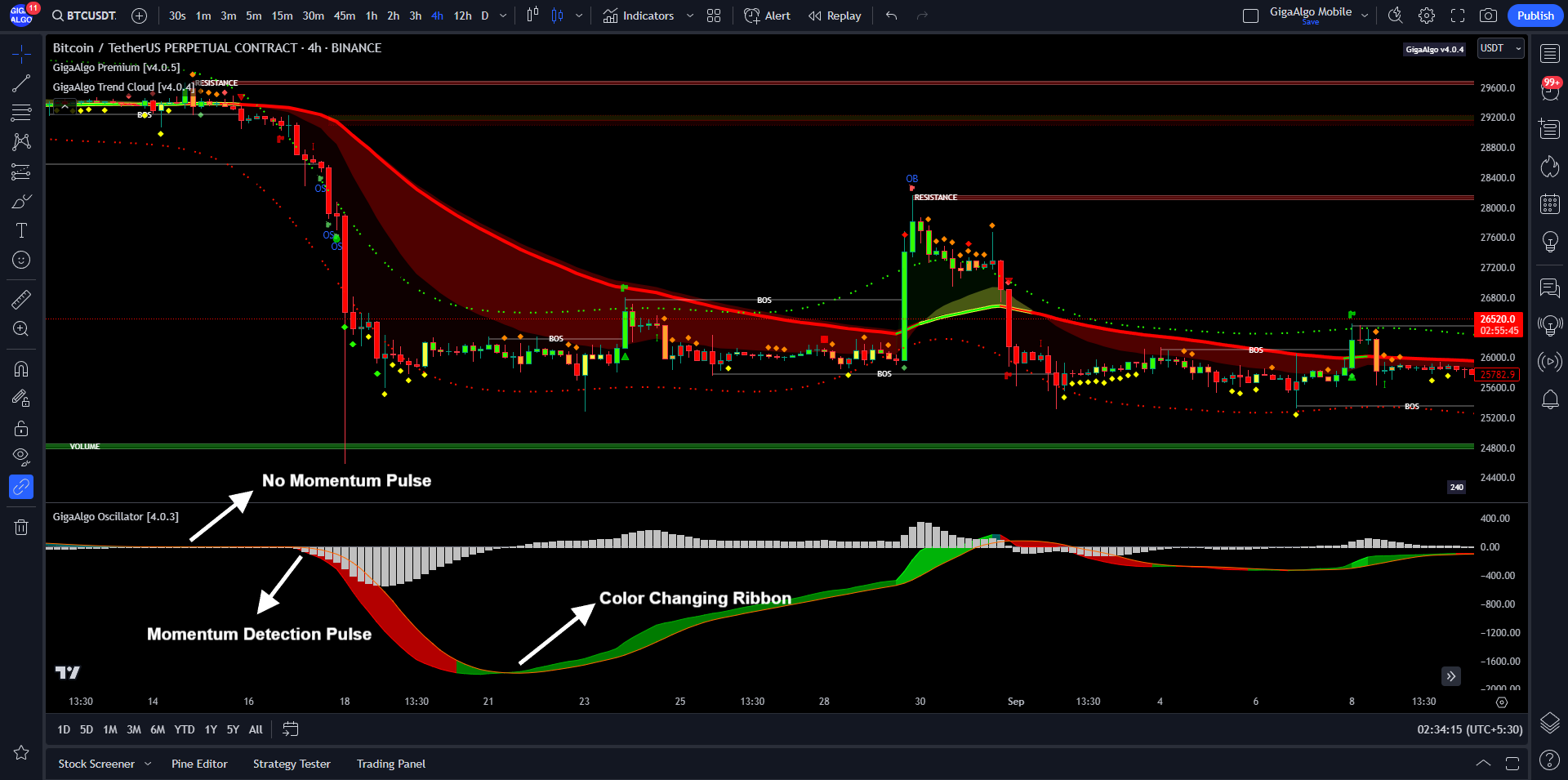Select the trend line drawing tool
The image size is (1568, 780).
(x=21, y=83)
